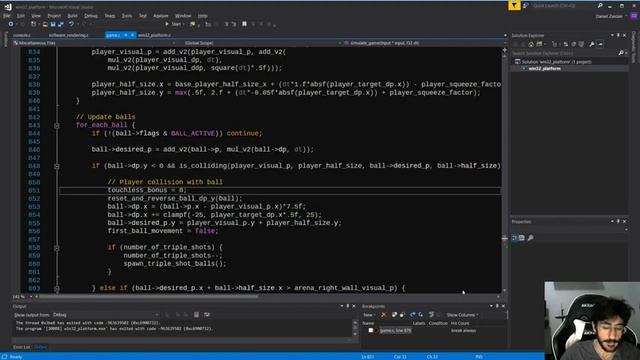Open the Show Columns dropdown in Breakpoints
Viewport: 640px width, 360px height.
pos(462,315)
